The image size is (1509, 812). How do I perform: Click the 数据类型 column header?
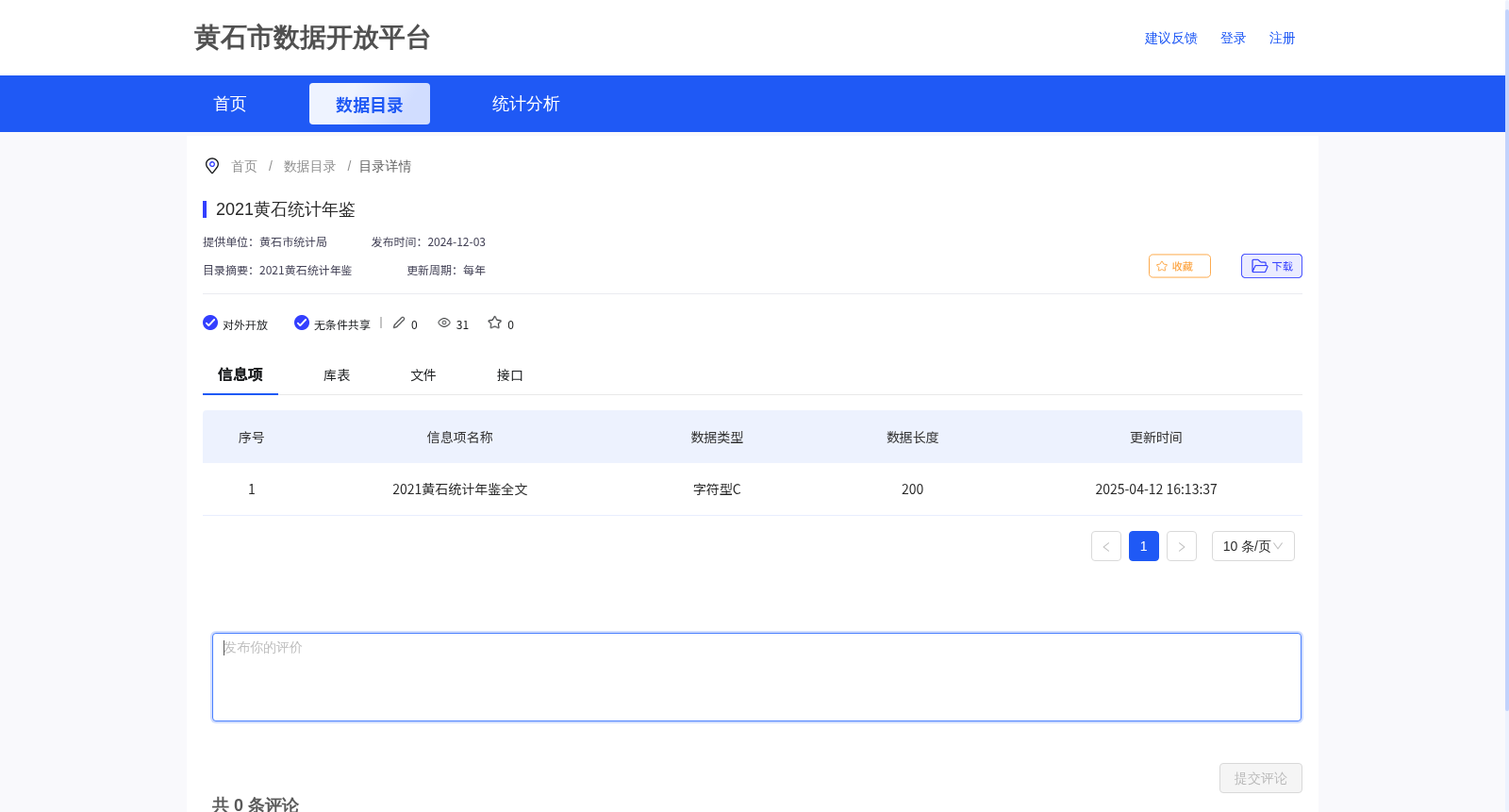click(717, 438)
